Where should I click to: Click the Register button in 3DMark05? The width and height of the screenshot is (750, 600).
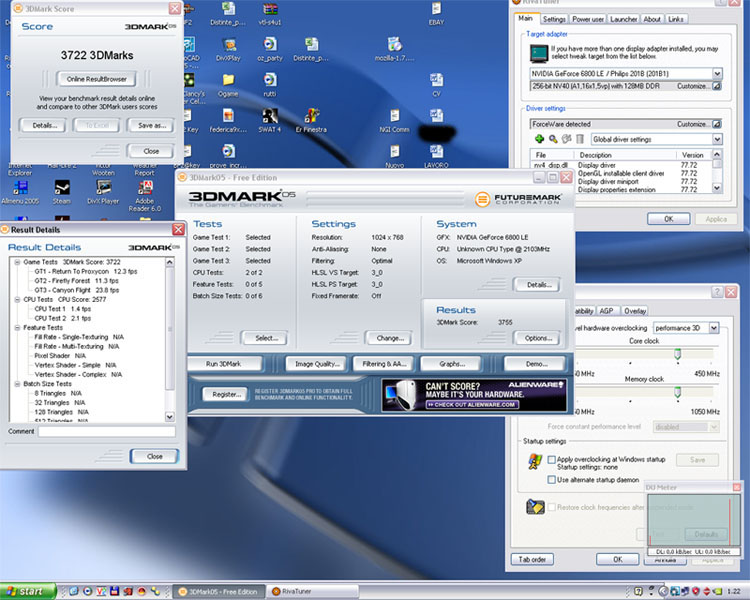pos(226,395)
